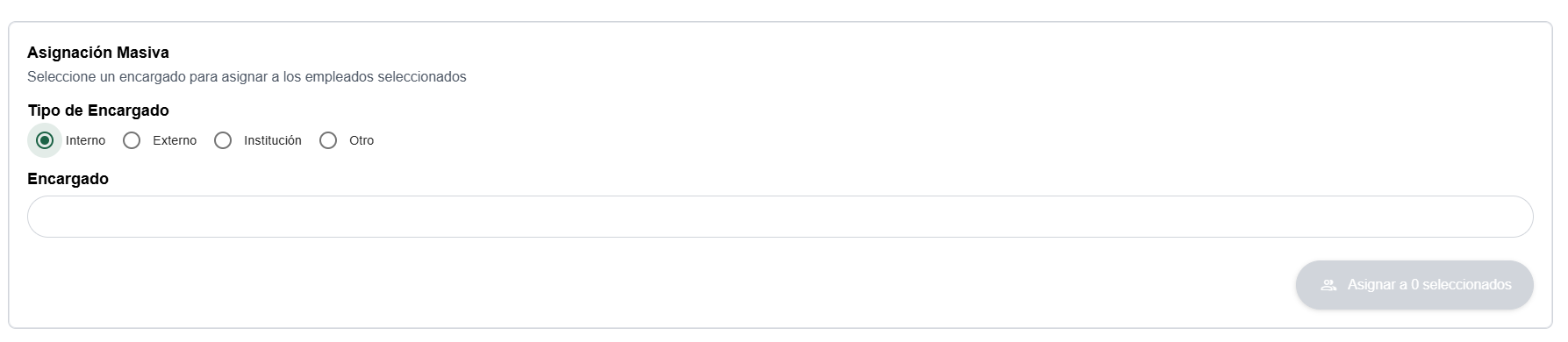Select the Institución radio button

coord(223,140)
